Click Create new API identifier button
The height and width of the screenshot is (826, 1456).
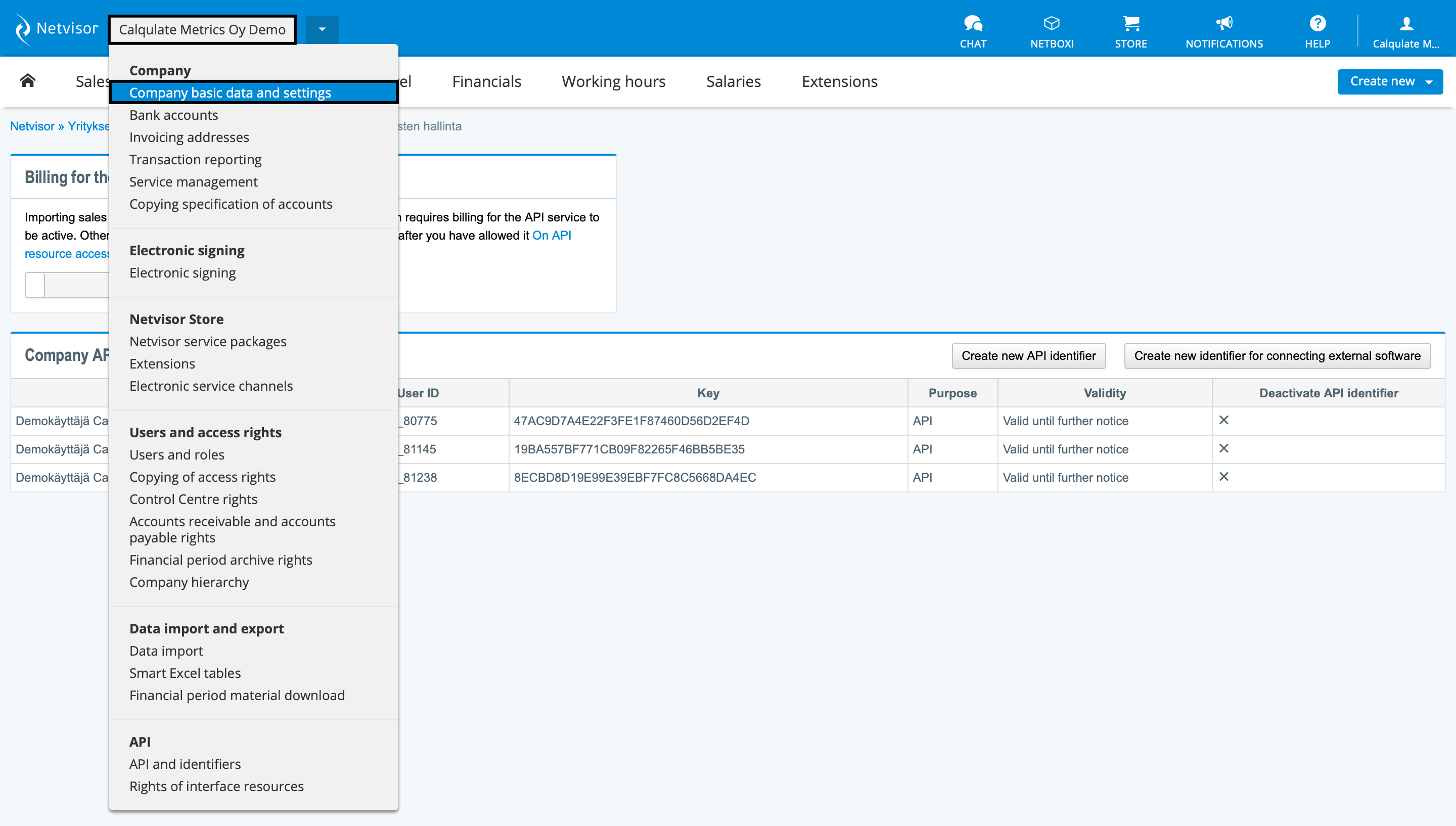coord(1028,356)
